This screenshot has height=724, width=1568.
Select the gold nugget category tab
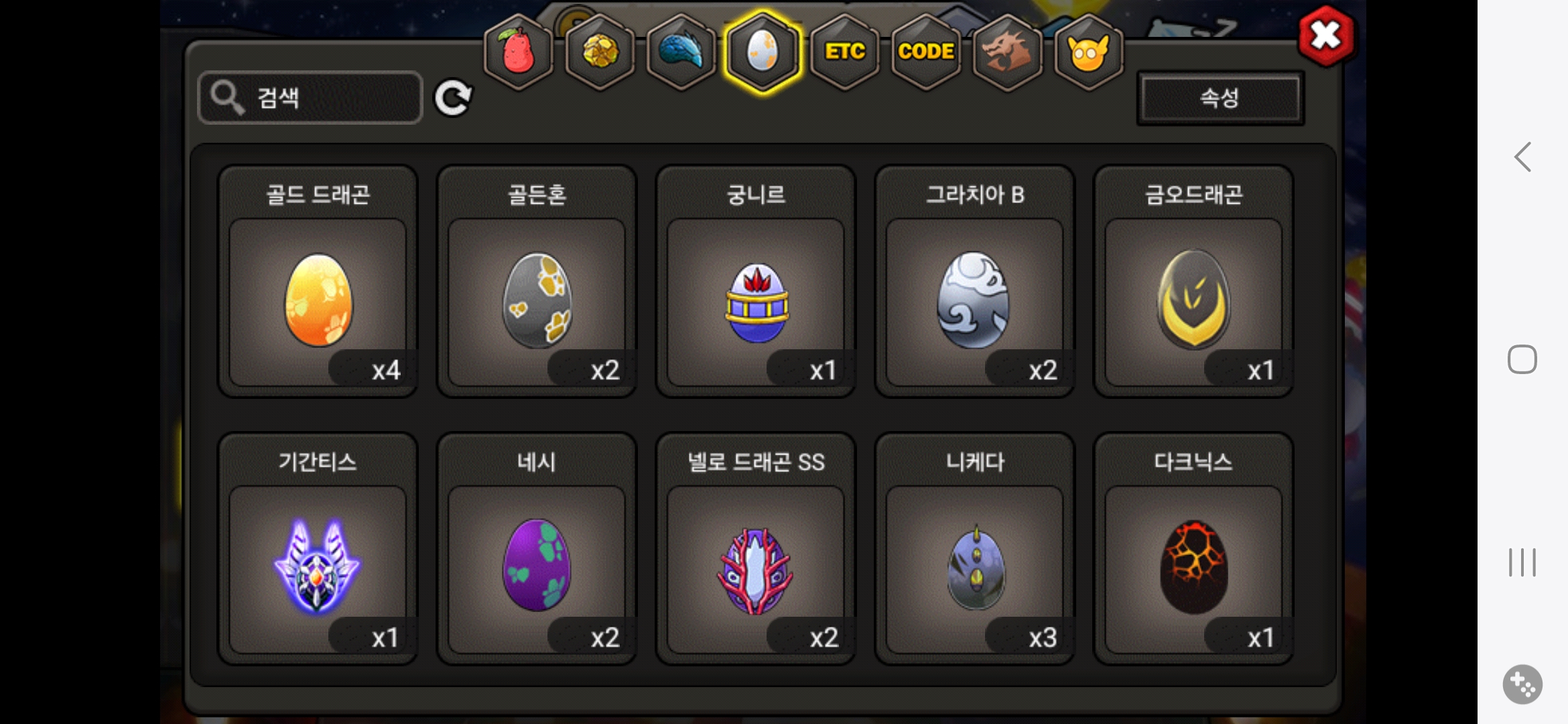pos(600,52)
